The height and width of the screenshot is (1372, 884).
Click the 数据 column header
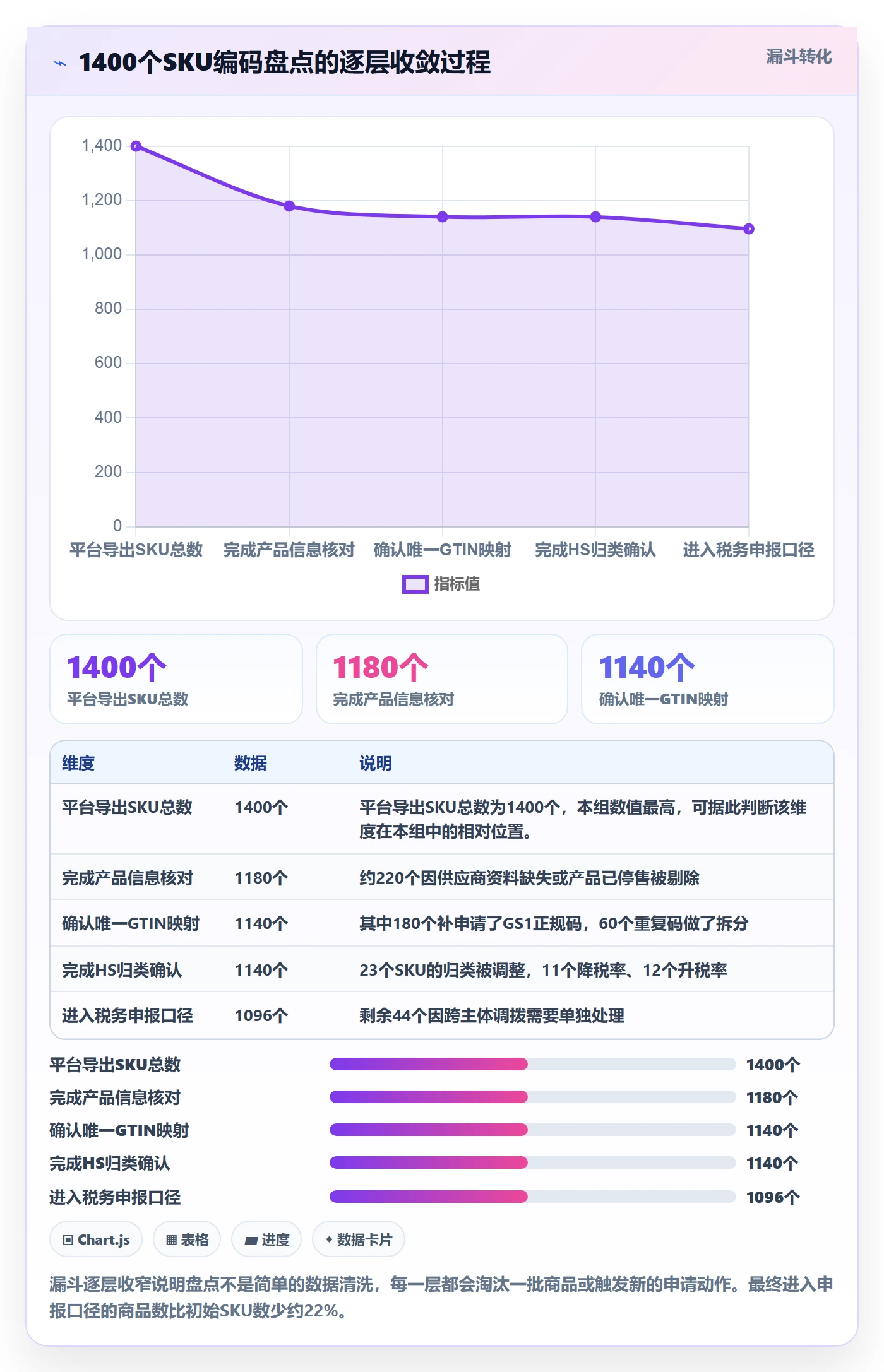click(251, 763)
